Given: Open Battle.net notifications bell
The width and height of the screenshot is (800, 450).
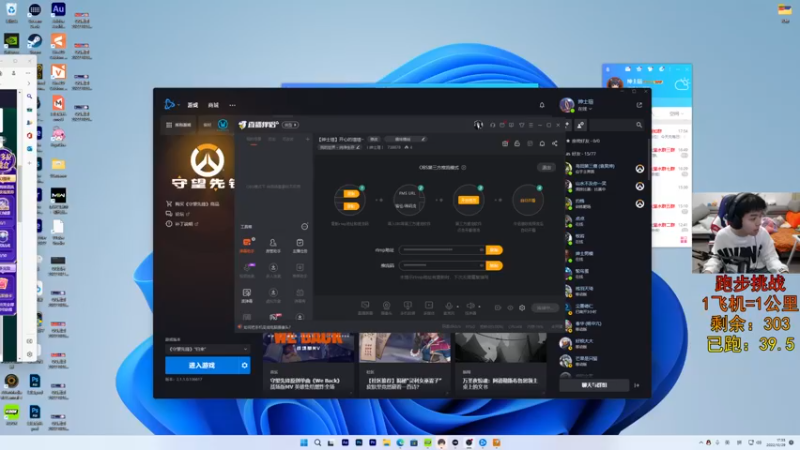Looking at the screenshot, I should [x=542, y=105].
